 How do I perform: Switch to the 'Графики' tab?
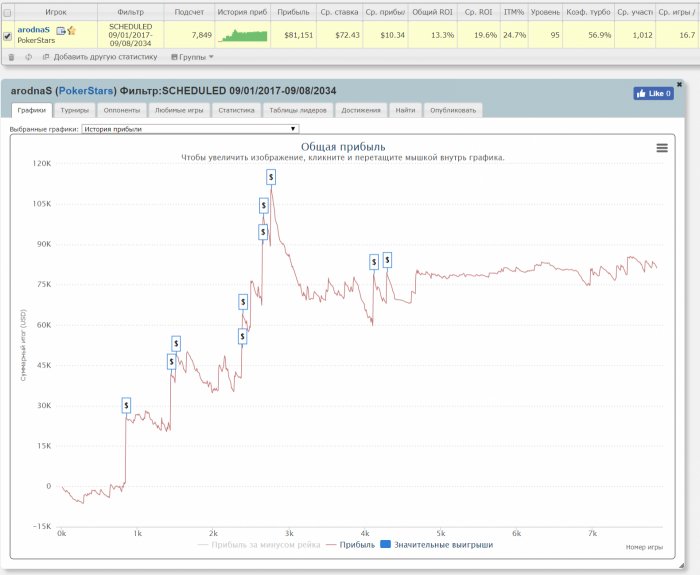pos(32,110)
